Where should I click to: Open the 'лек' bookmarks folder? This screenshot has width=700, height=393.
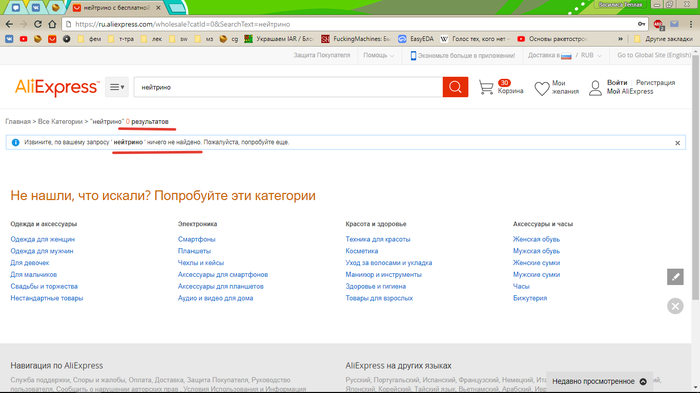click(x=151, y=39)
